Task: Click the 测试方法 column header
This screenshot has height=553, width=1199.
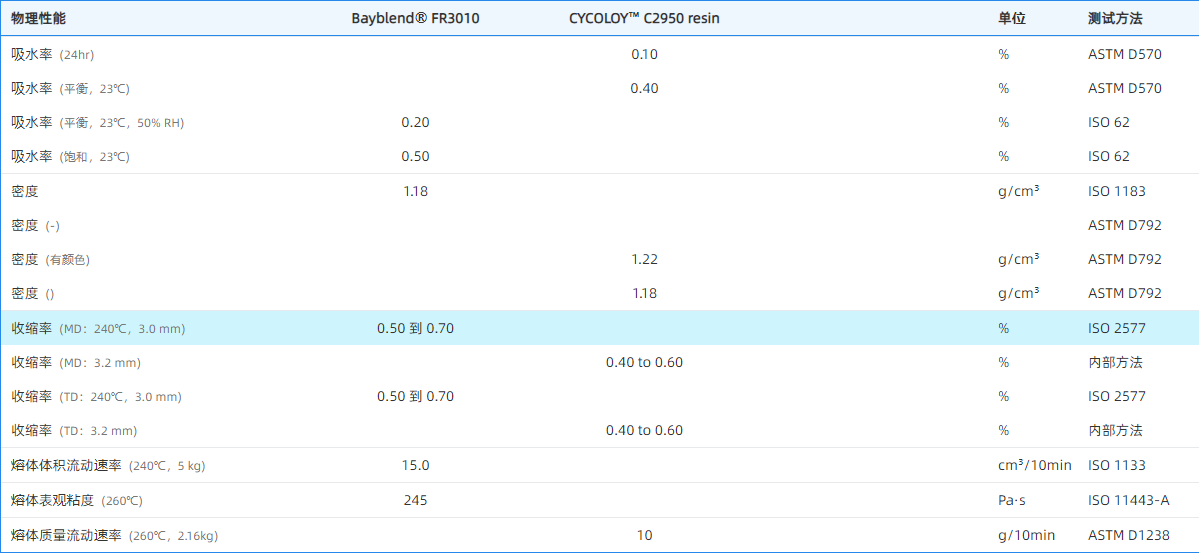Action: point(1115,19)
